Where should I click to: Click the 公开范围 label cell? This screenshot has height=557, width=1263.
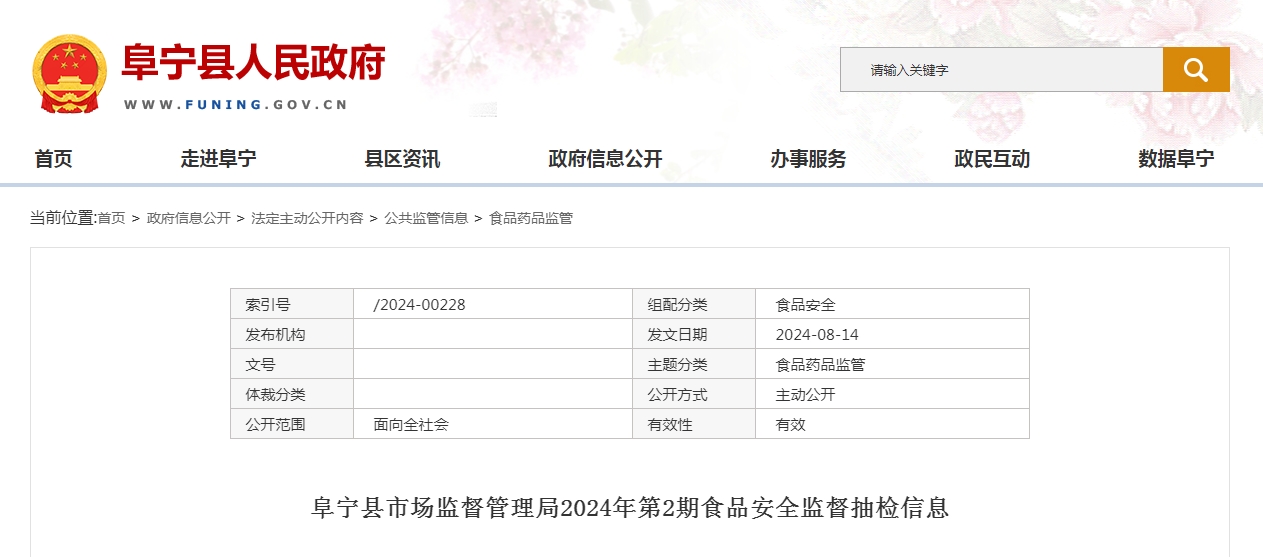click(x=292, y=424)
